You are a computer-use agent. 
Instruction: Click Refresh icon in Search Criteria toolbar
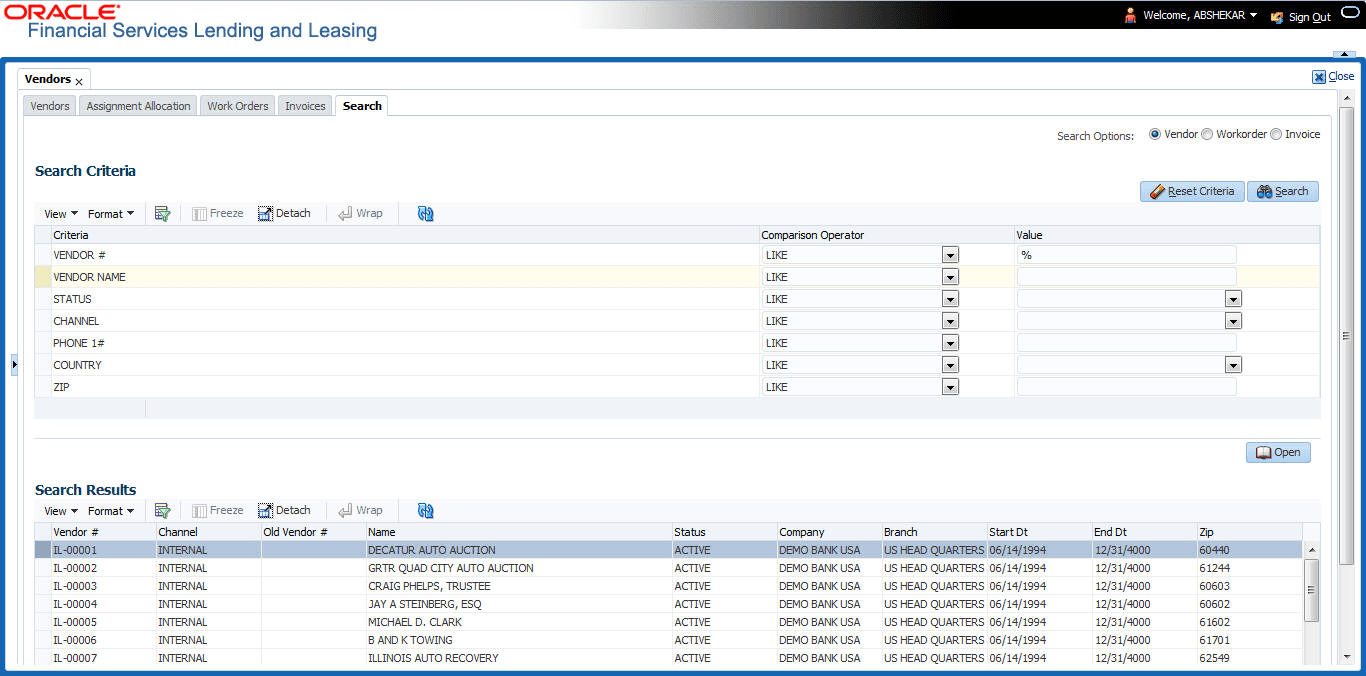tap(425, 213)
